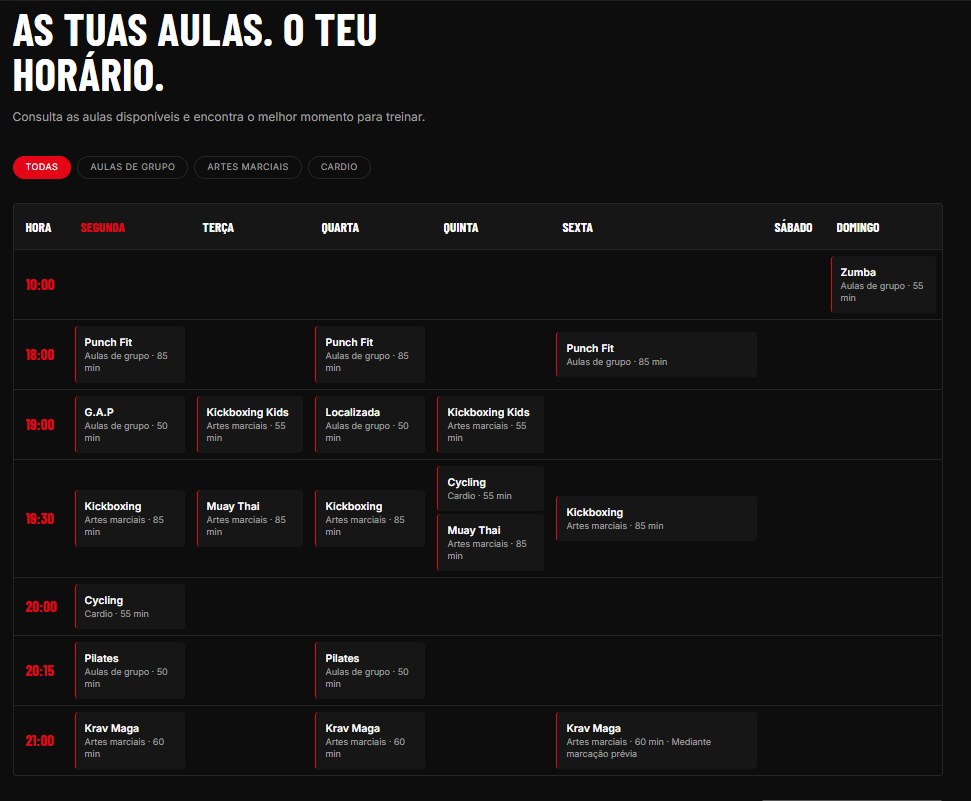Open Kickboxing class on Segunda
Image resolution: width=971 pixels, height=801 pixels.
pyautogui.click(x=129, y=519)
